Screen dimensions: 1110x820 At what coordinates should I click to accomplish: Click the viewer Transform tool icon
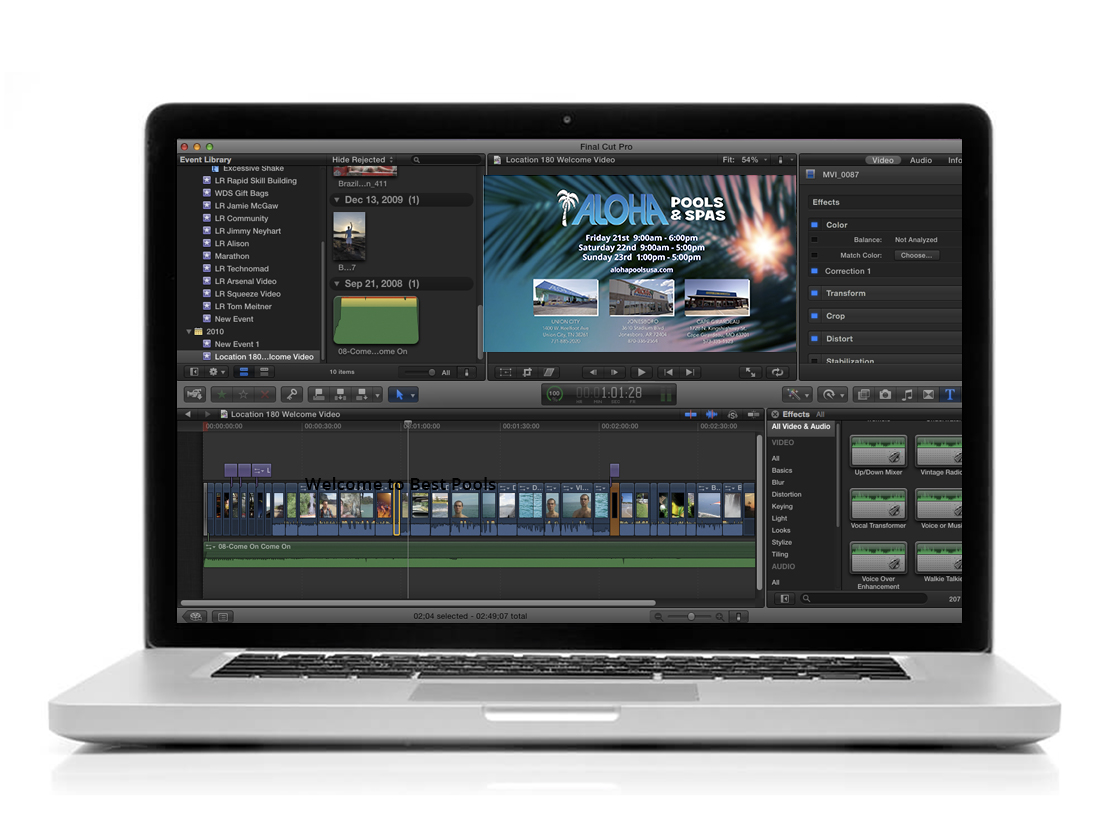[x=505, y=372]
